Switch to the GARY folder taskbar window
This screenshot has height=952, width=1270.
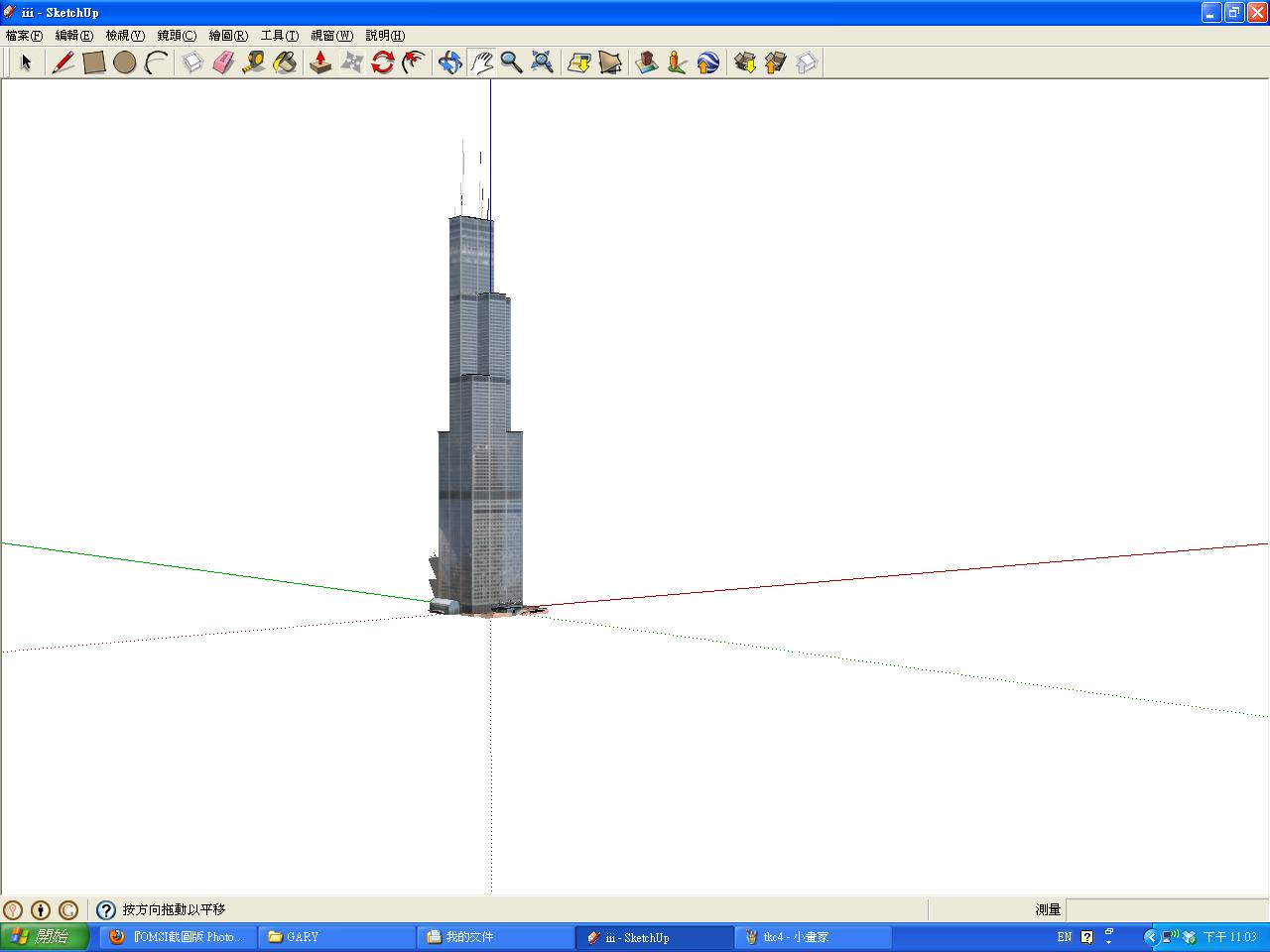pos(337,936)
